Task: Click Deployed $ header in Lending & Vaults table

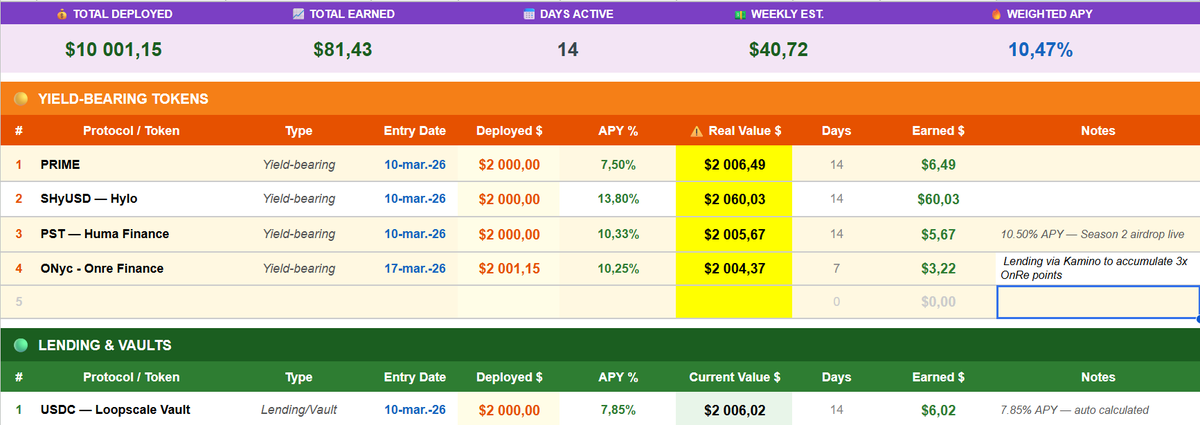Action: click(x=510, y=378)
